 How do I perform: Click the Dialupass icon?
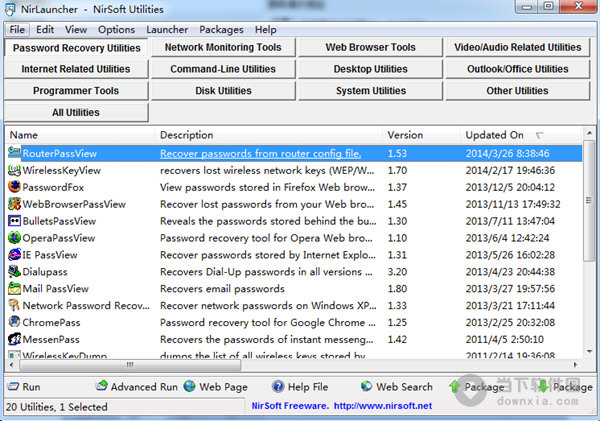pyautogui.click(x=14, y=271)
